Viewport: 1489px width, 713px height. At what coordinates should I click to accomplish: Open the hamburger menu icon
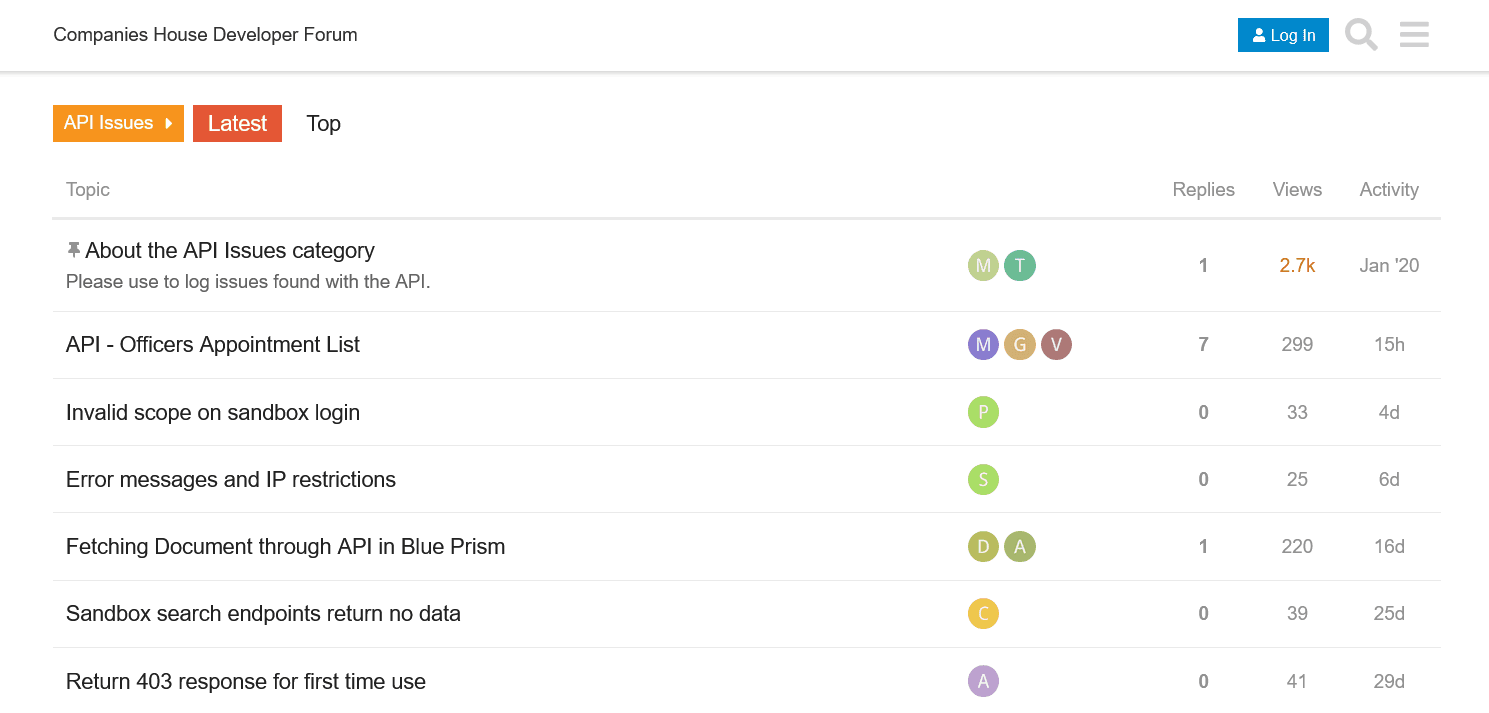click(1414, 35)
